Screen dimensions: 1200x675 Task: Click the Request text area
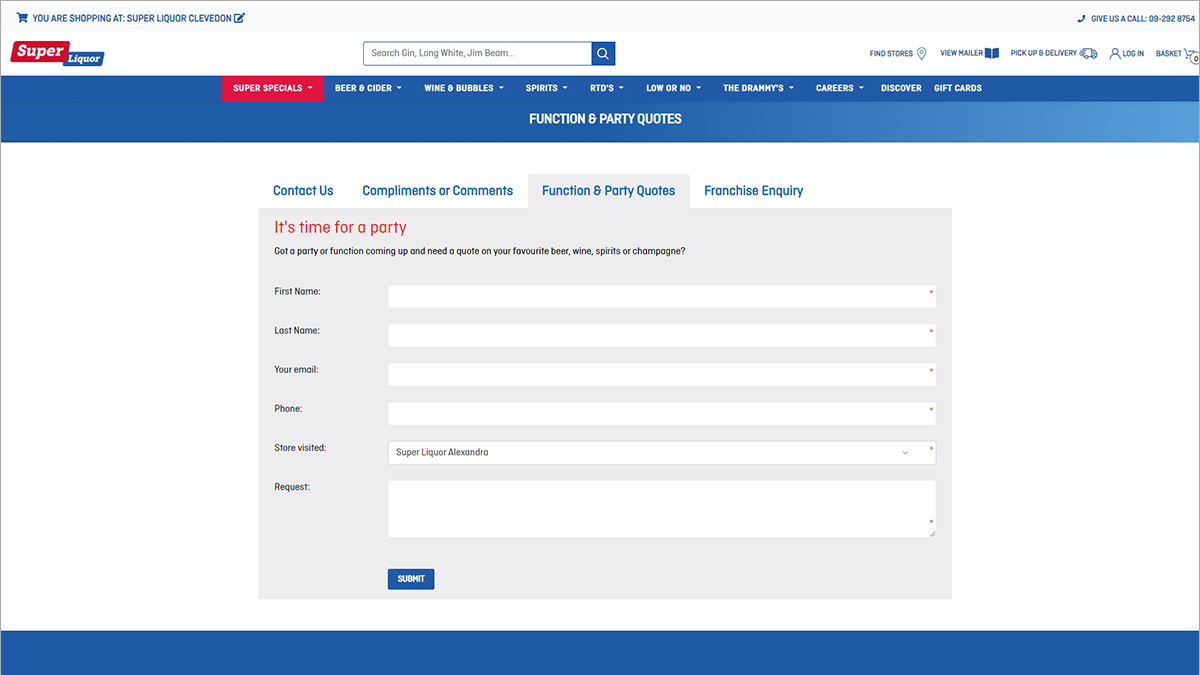click(x=662, y=509)
